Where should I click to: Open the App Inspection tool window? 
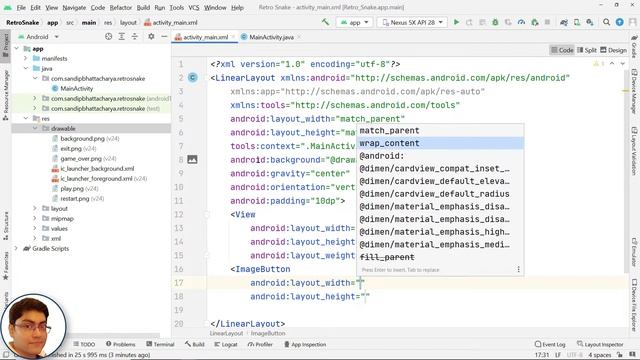click(305, 344)
